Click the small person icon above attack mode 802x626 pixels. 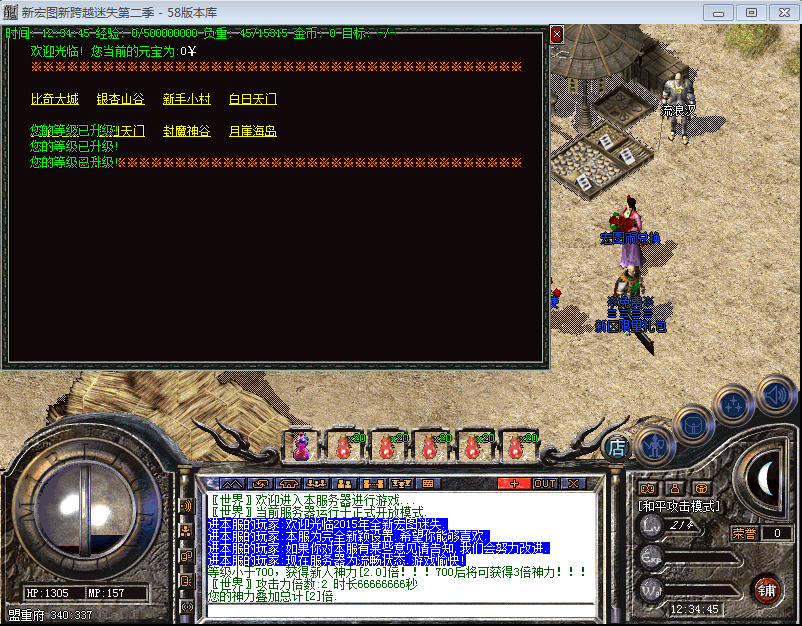point(675,489)
